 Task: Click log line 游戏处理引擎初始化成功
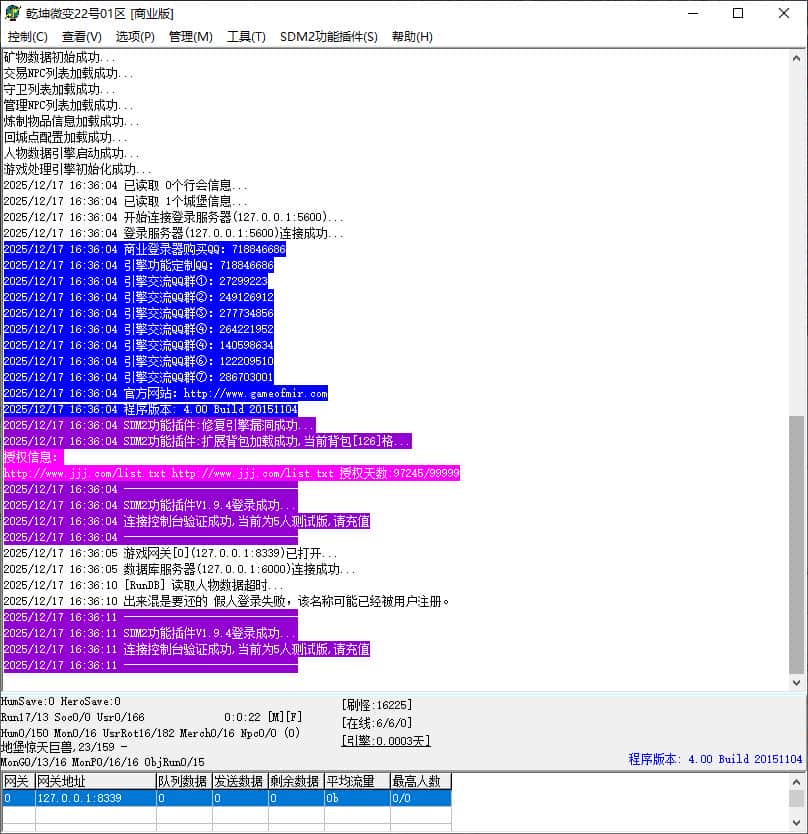[x=77, y=169]
